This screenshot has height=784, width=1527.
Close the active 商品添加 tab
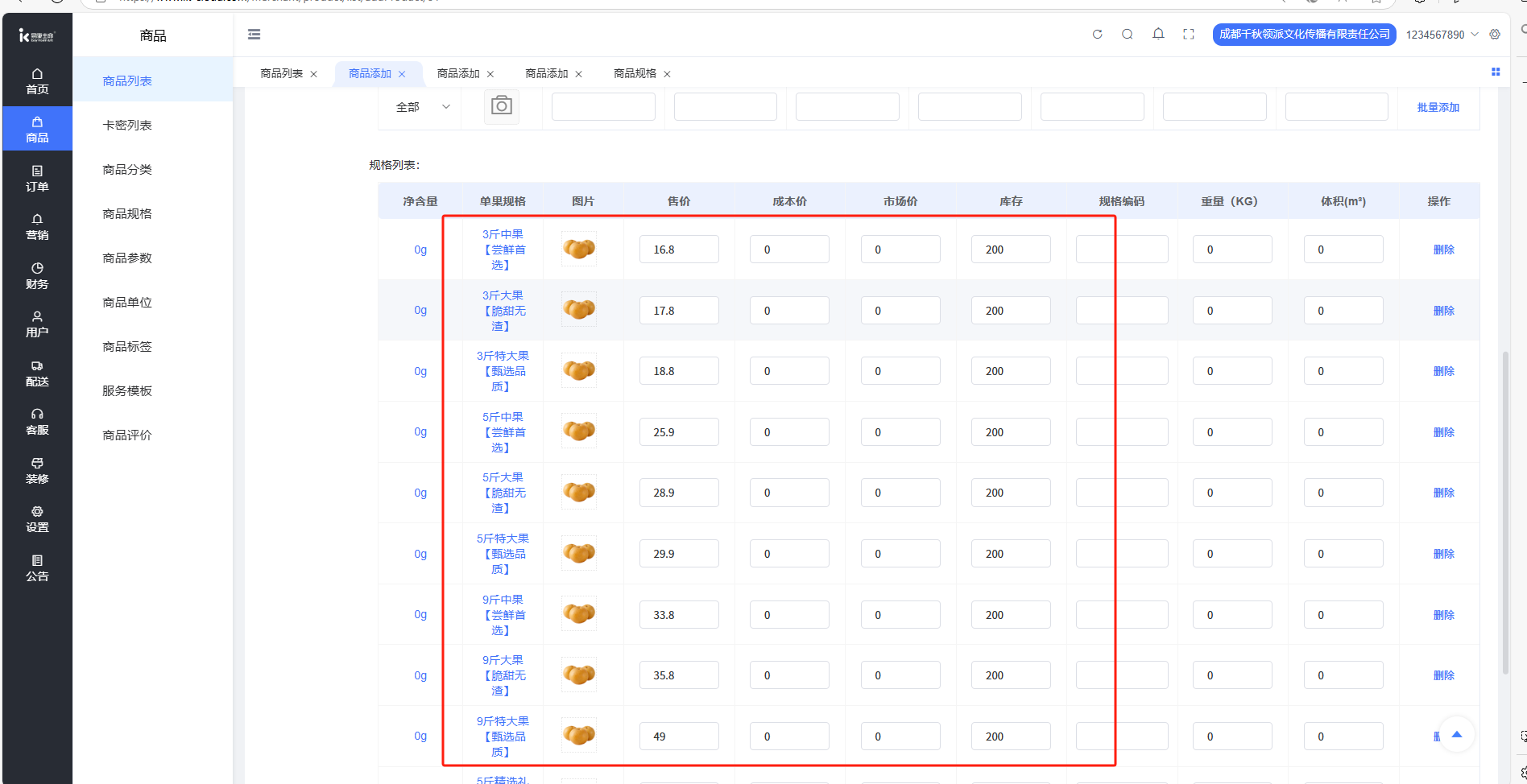click(402, 74)
